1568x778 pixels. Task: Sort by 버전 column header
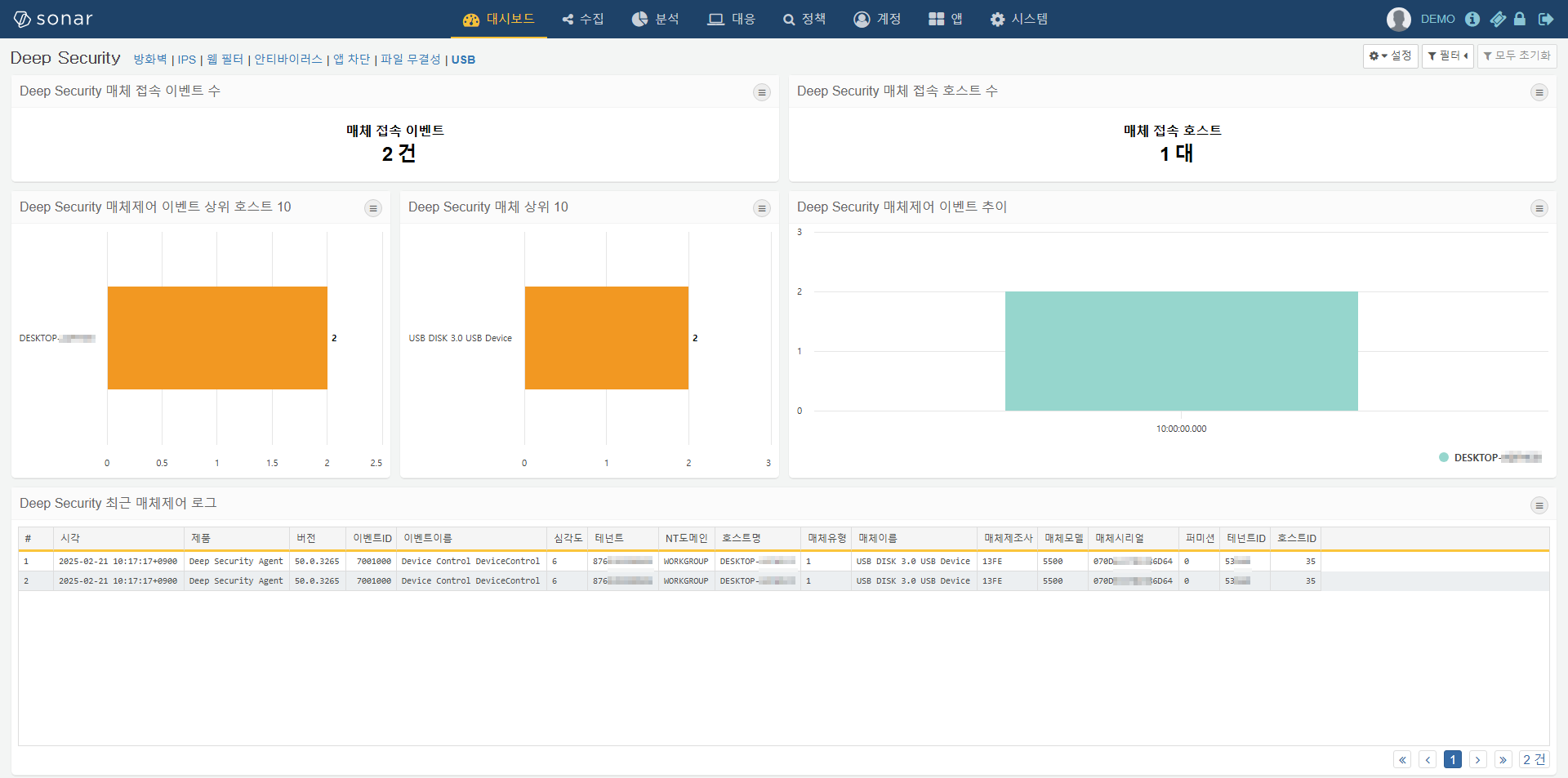(318, 538)
